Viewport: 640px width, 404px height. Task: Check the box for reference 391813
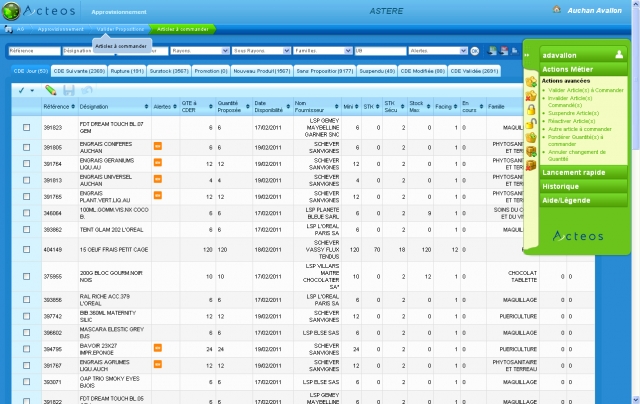tap(27, 180)
